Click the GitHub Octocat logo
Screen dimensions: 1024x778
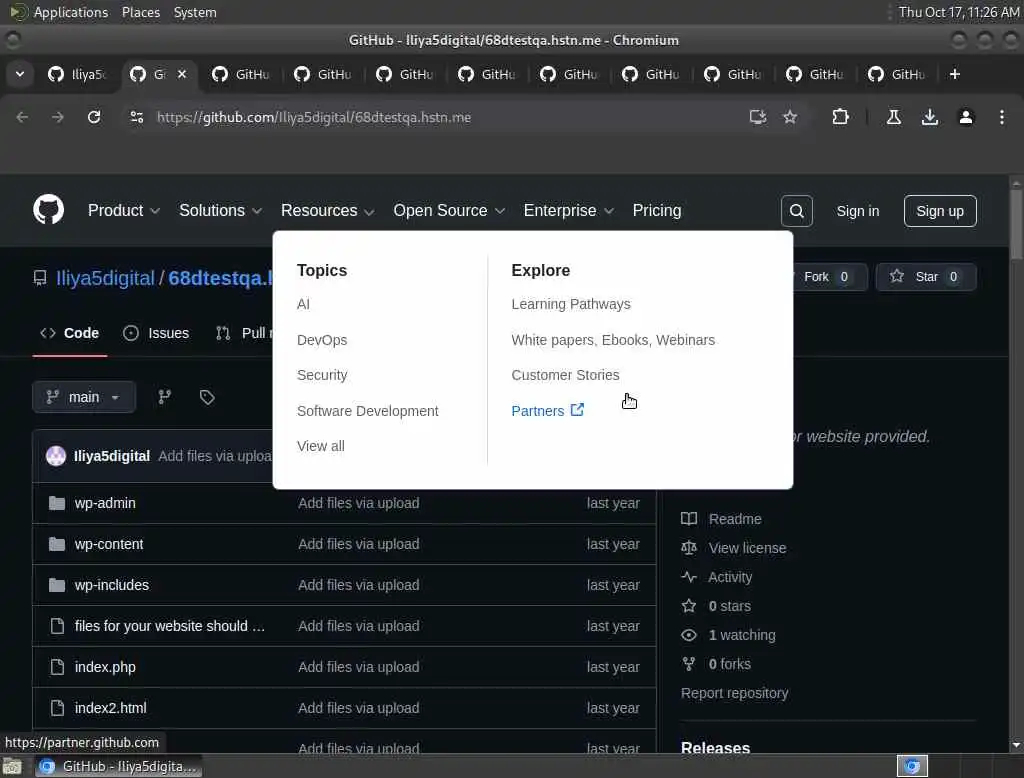(x=48, y=210)
